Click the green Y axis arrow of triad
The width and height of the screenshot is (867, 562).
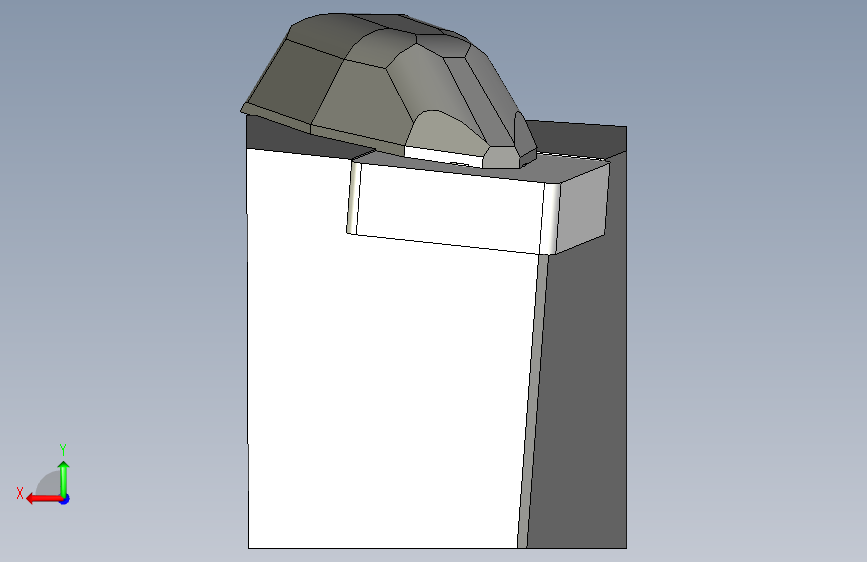click(x=64, y=479)
